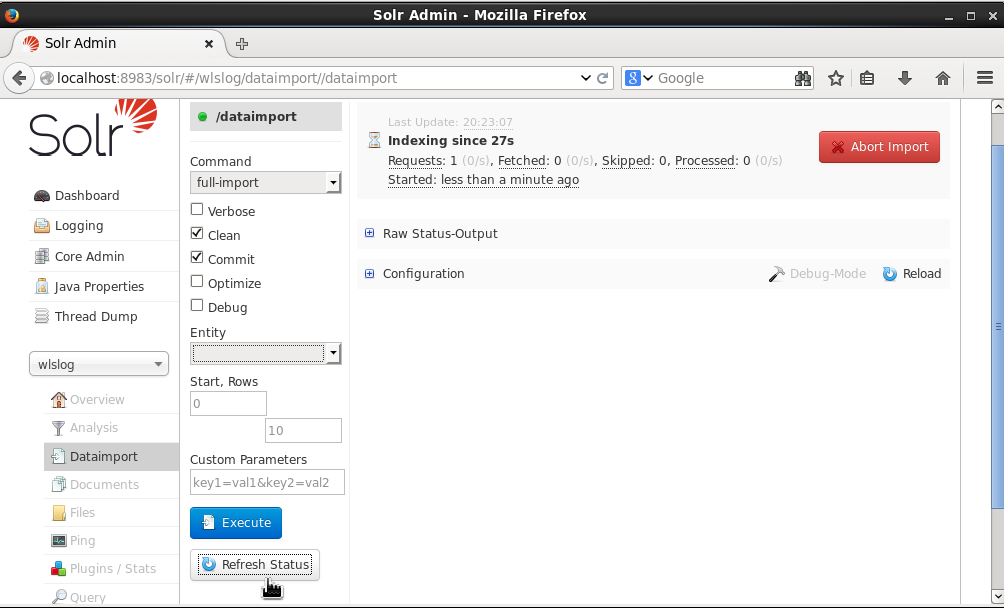Open the Documents page

pos(104,484)
